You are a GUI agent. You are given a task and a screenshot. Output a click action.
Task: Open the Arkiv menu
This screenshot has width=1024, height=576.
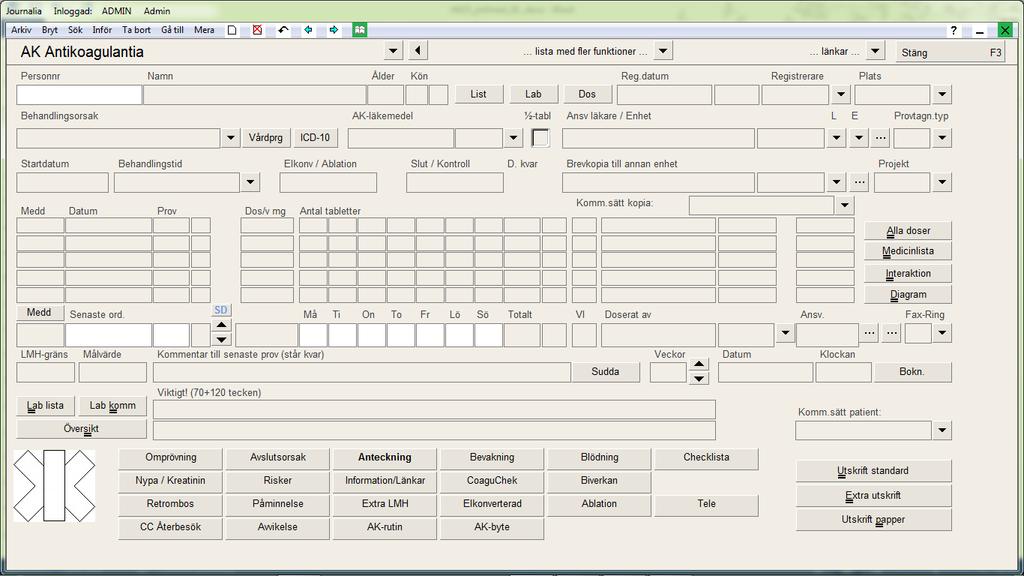(21, 30)
